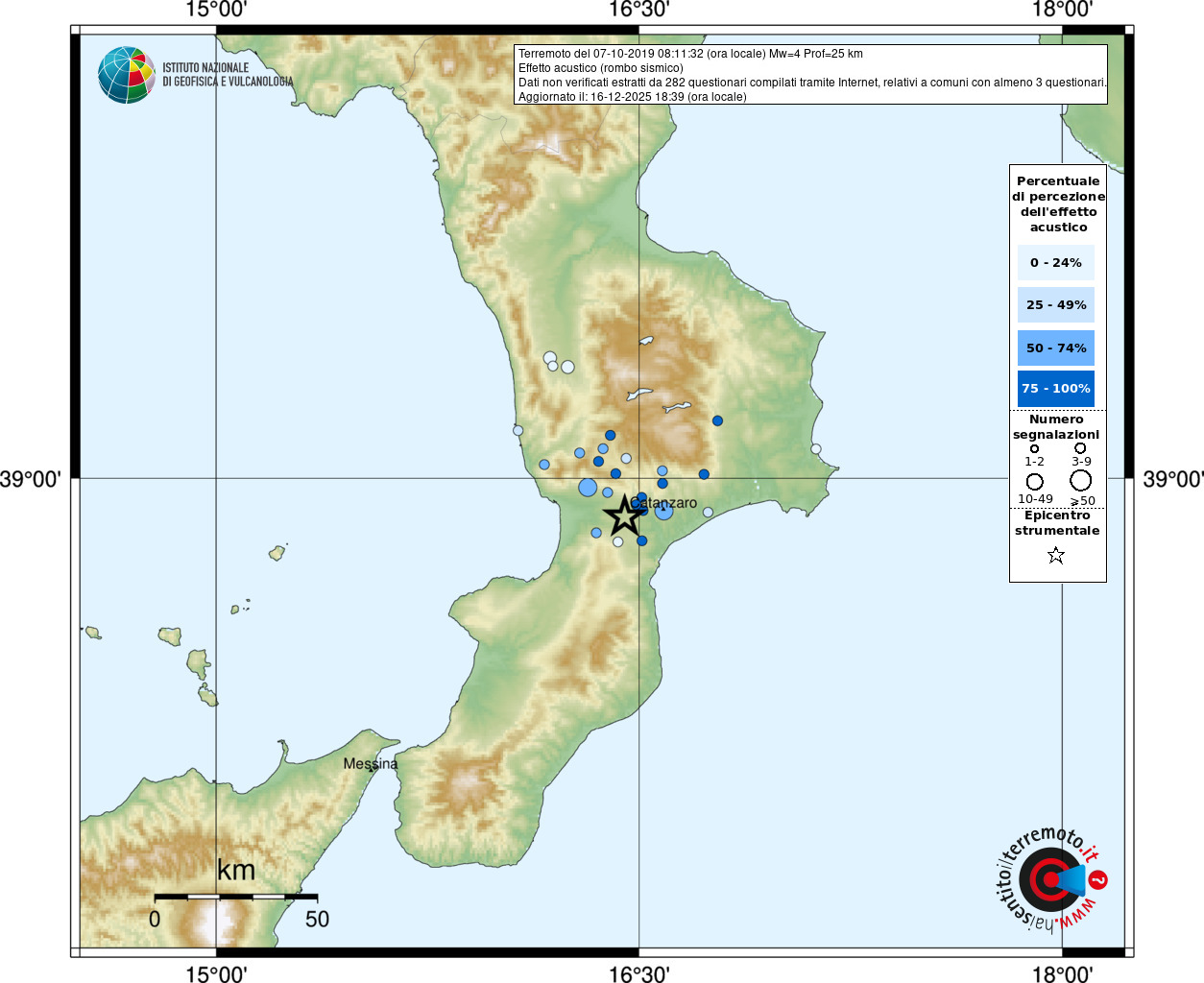
Task: Click the legend 3-9 reports circle
Action: [1080, 447]
